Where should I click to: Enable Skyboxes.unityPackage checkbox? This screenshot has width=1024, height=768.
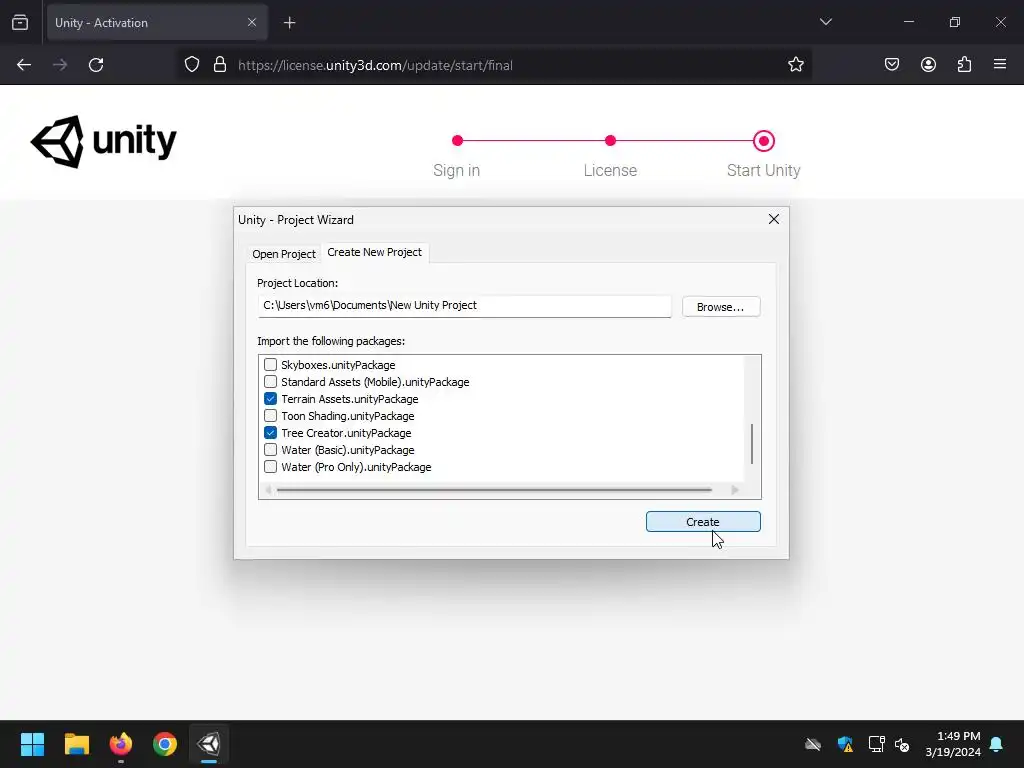(x=270, y=364)
